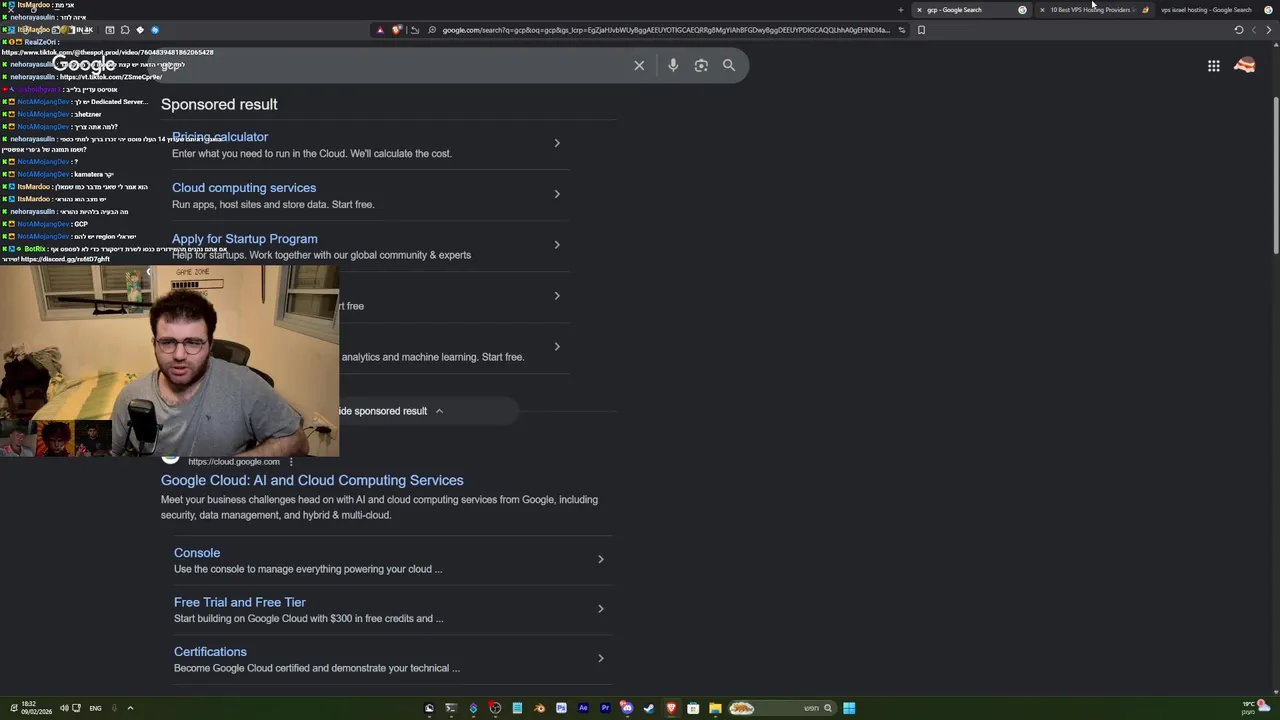Open 'Apply for Startup Program' link
This screenshot has height=720, width=1280.
pyautogui.click(x=245, y=239)
